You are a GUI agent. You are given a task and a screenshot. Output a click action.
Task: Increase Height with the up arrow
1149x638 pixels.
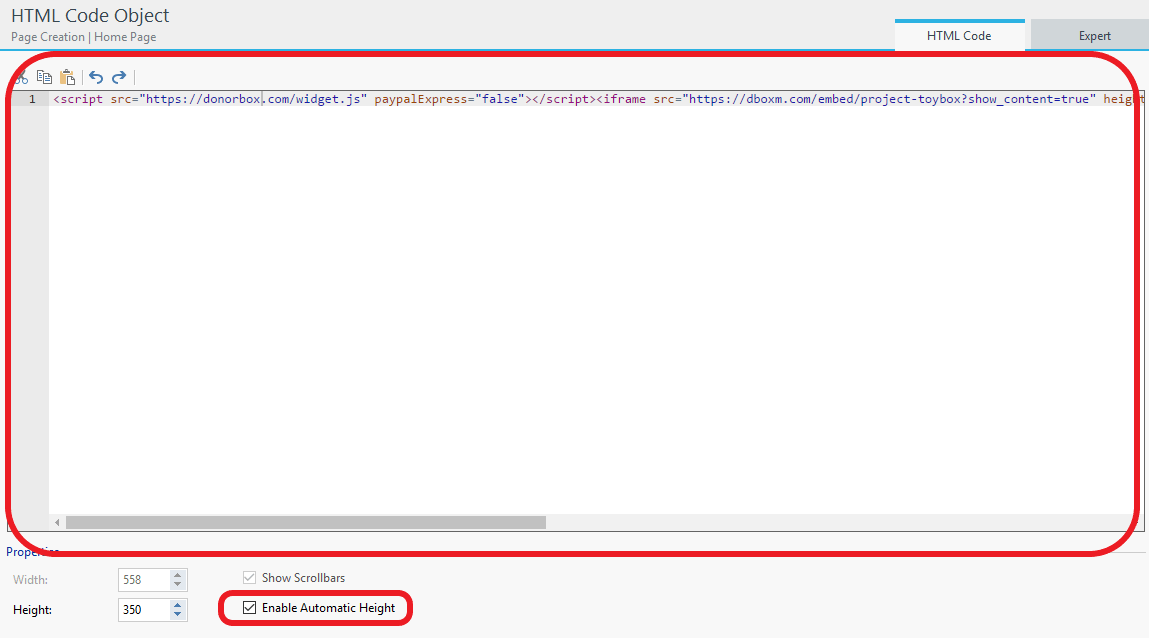pos(178,605)
